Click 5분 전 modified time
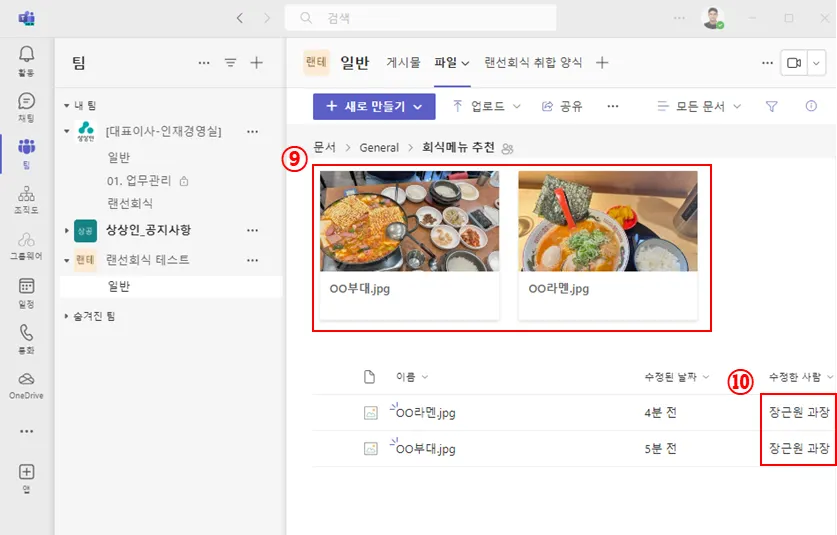The width and height of the screenshot is (837, 535). (x=660, y=449)
